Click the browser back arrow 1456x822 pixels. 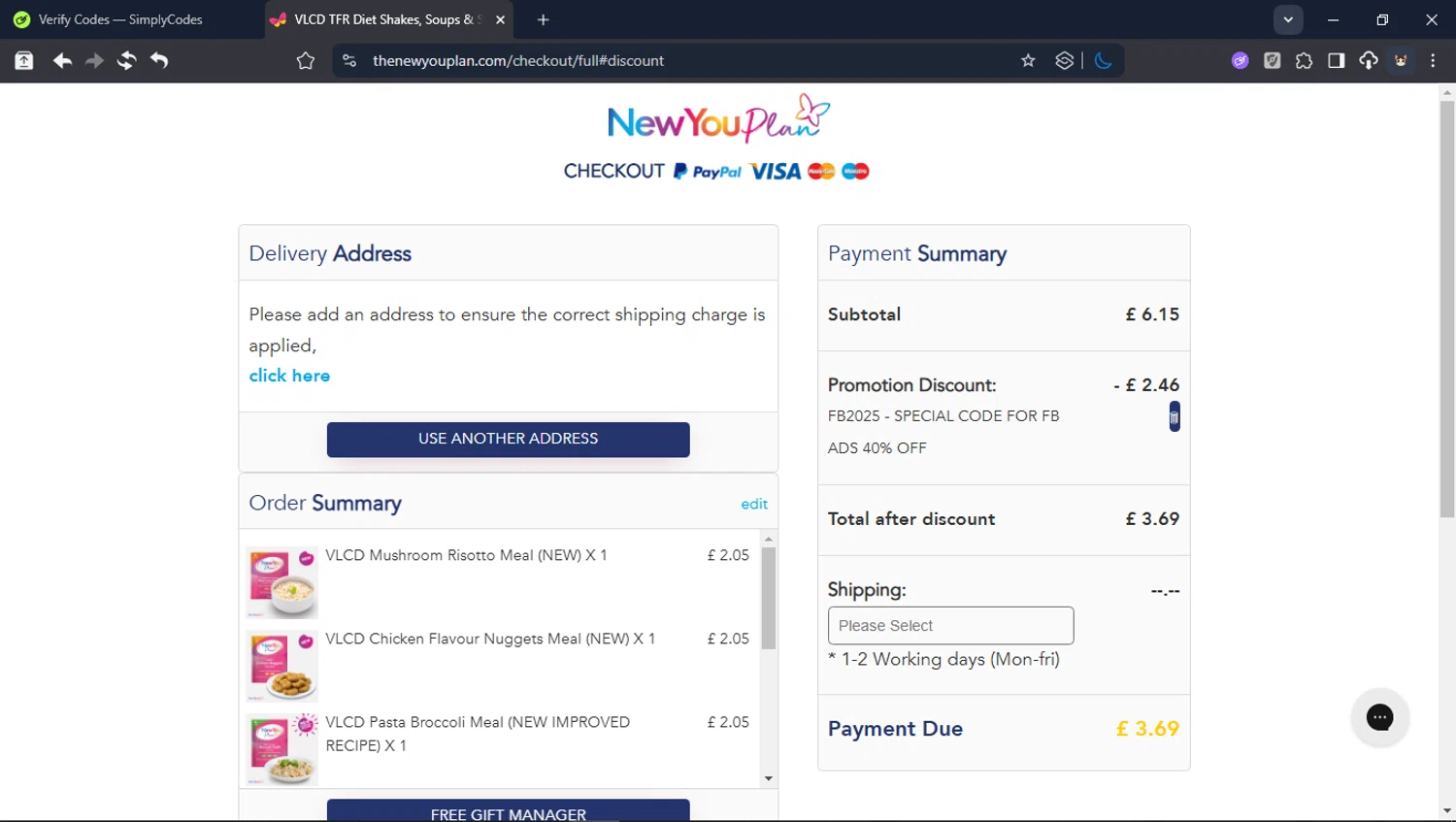pos(62,61)
